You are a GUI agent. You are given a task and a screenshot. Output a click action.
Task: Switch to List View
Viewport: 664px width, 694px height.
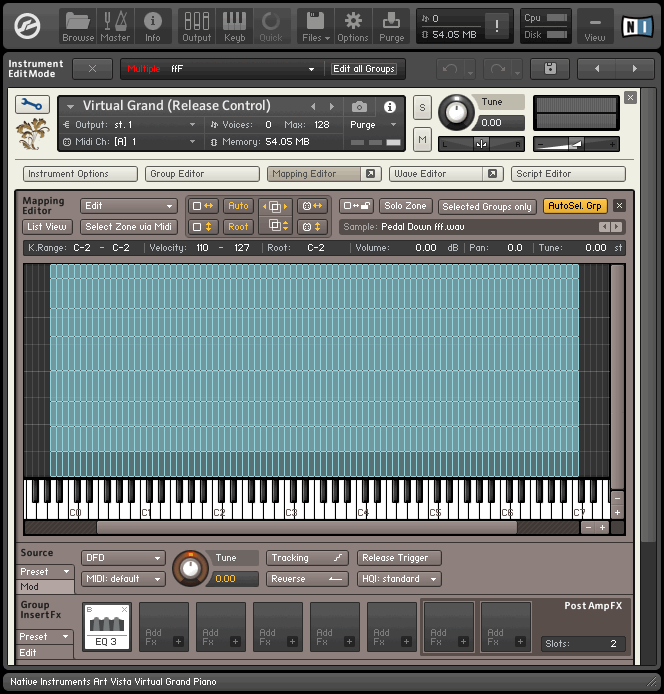click(x=47, y=227)
